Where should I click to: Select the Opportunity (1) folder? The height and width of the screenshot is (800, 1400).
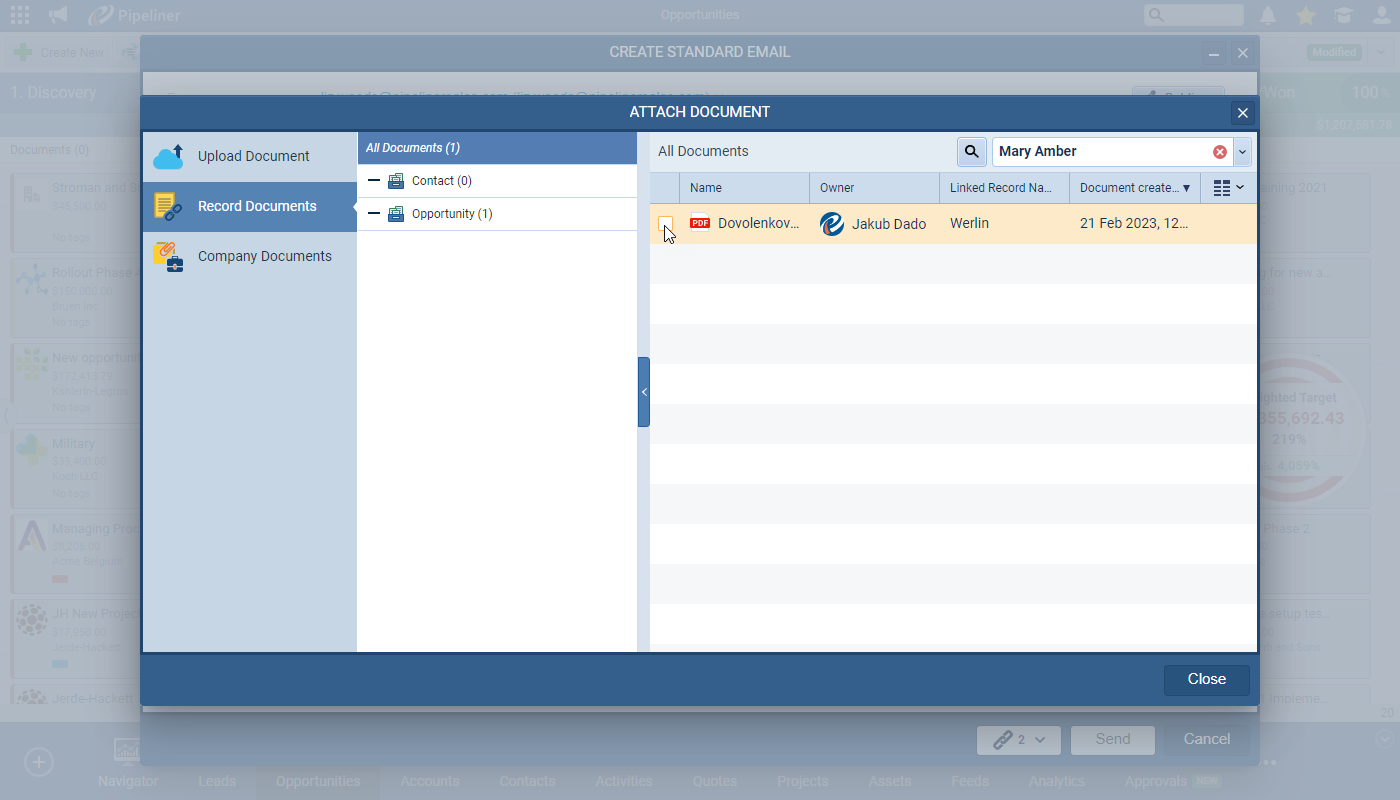click(452, 214)
